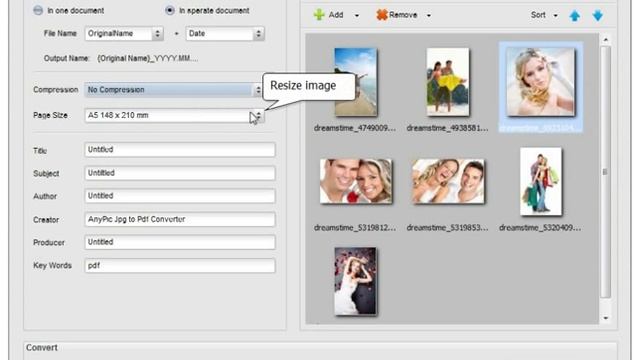Select the dreamstime_5319812 couple thumbnail

tap(356, 181)
